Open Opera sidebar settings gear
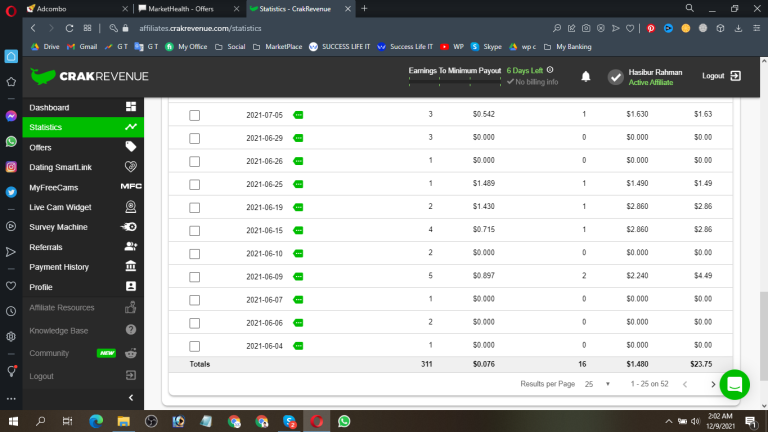Screen dimensions: 768x432 tap(11, 336)
